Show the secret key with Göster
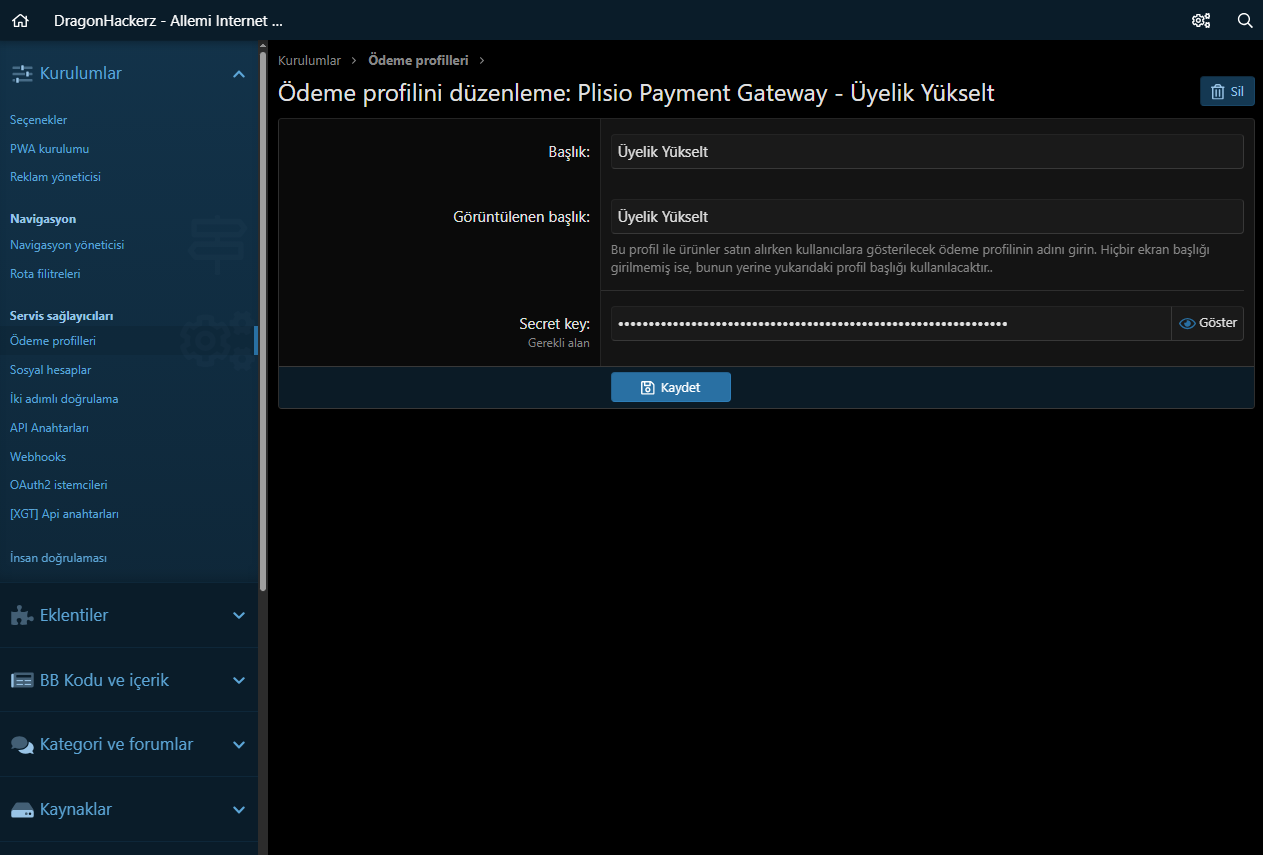 (x=1208, y=323)
